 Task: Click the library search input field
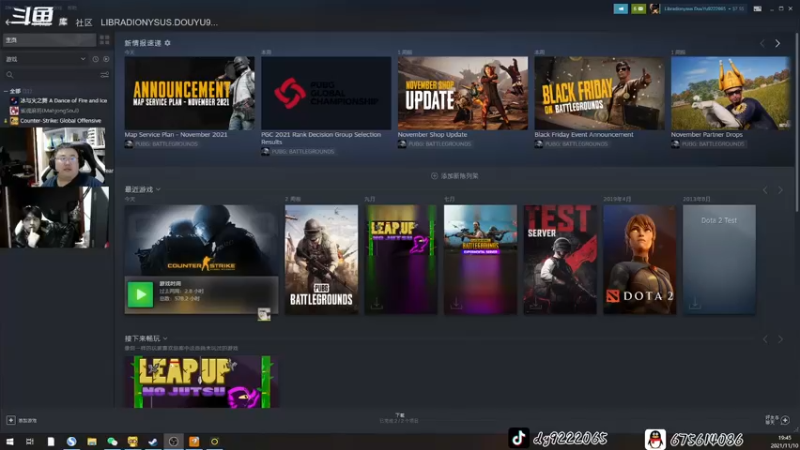click(x=56, y=75)
